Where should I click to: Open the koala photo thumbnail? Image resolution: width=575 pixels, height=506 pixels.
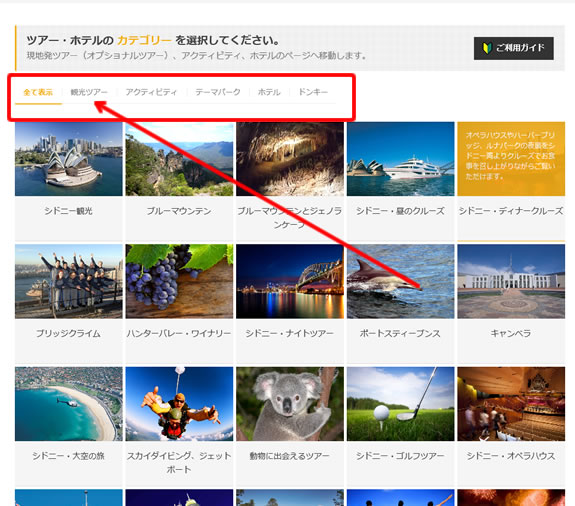(x=290, y=404)
